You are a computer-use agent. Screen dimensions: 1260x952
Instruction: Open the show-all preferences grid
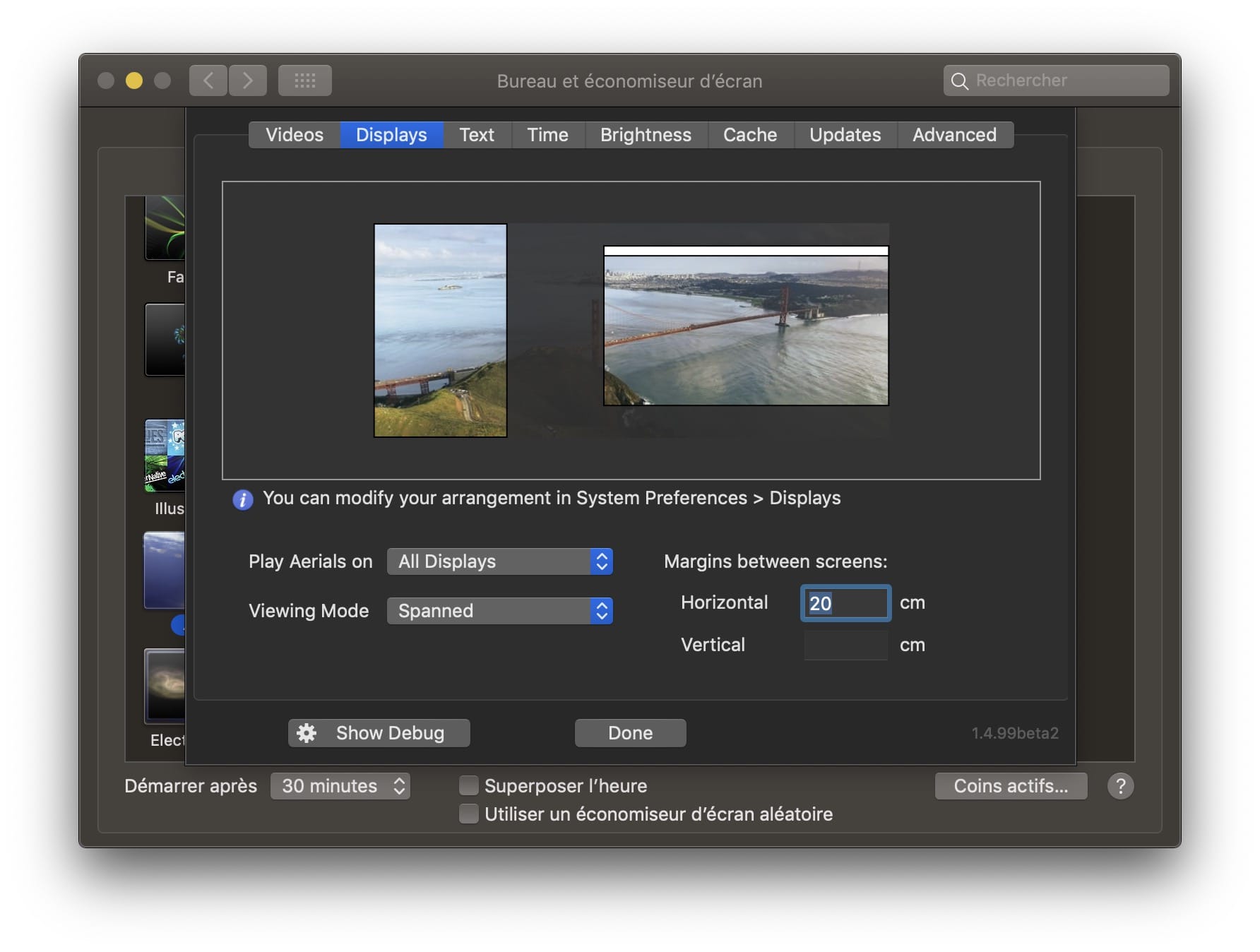pyautogui.click(x=305, y=81)
